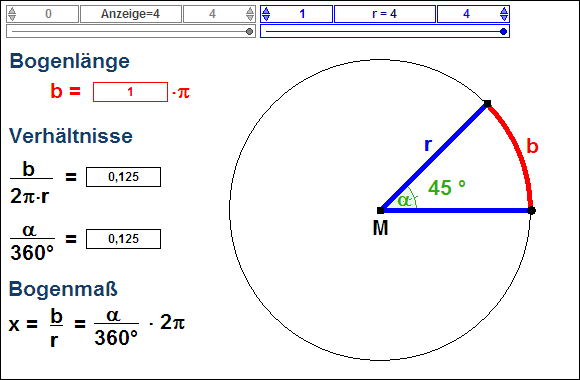Screen dimensions: 580x380
Task: Click the red arc length input box
Action: pos(130,92)
